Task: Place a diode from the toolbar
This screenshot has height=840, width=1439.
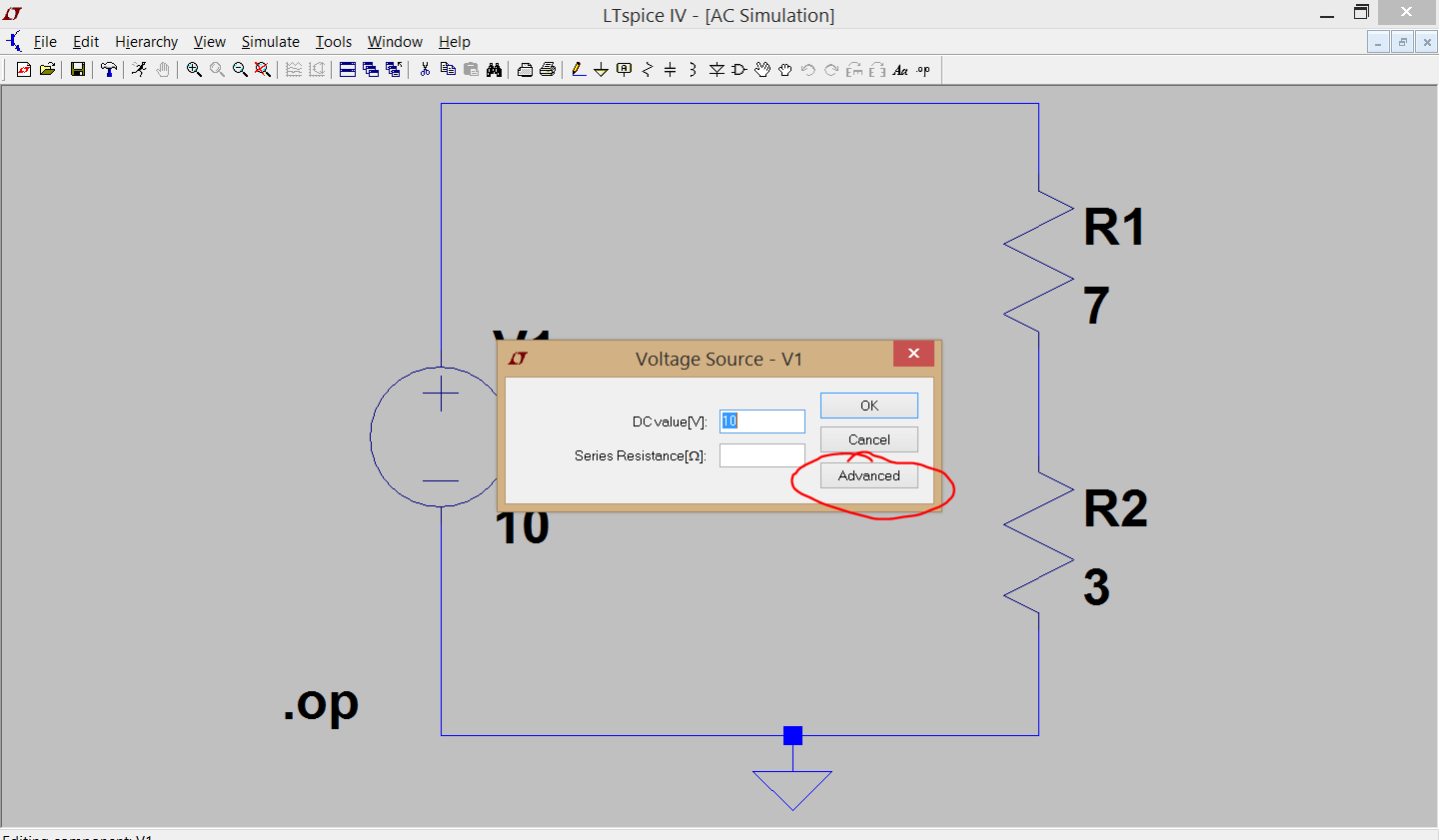Action: [717, 70]
